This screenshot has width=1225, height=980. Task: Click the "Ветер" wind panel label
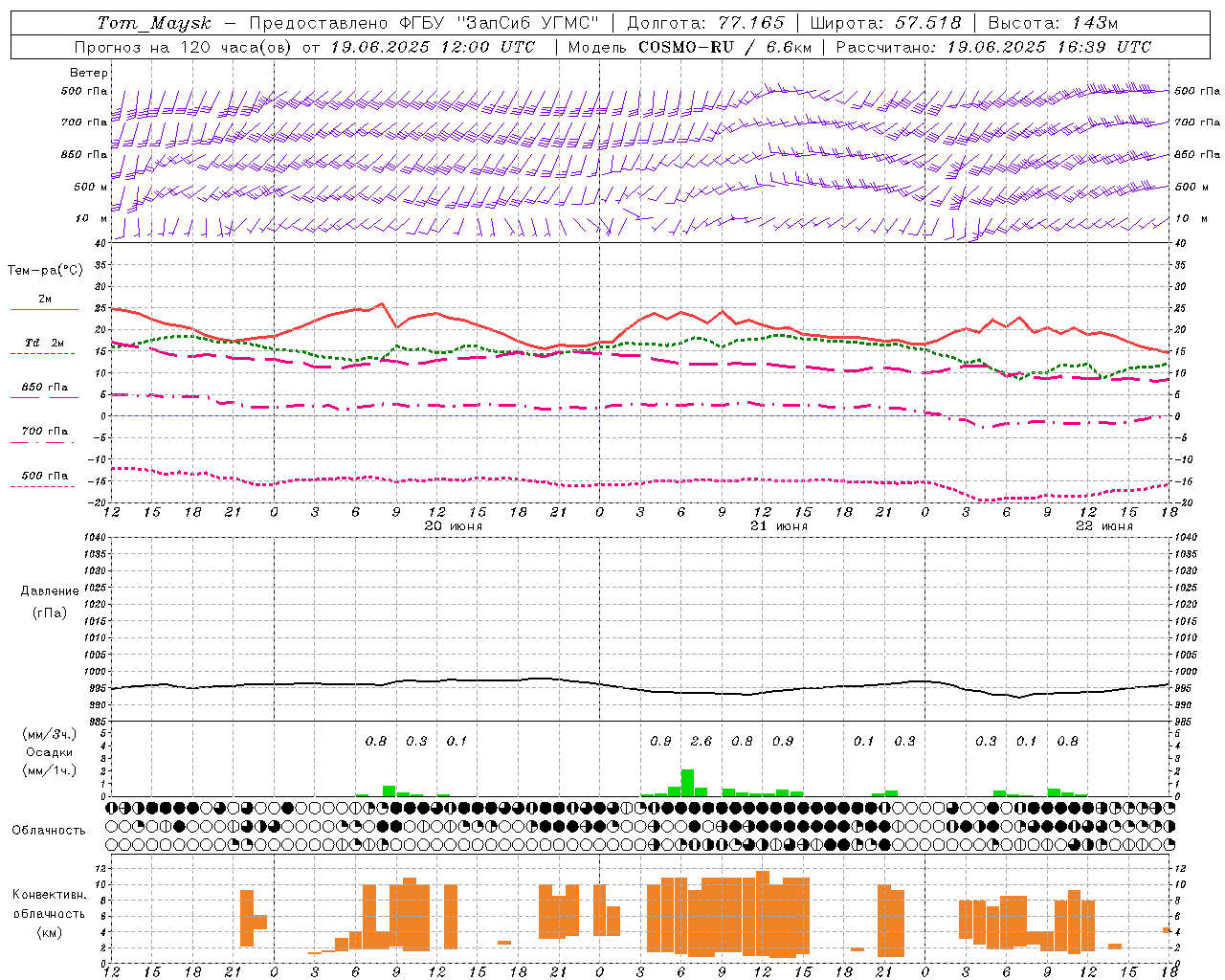(89, 73)
